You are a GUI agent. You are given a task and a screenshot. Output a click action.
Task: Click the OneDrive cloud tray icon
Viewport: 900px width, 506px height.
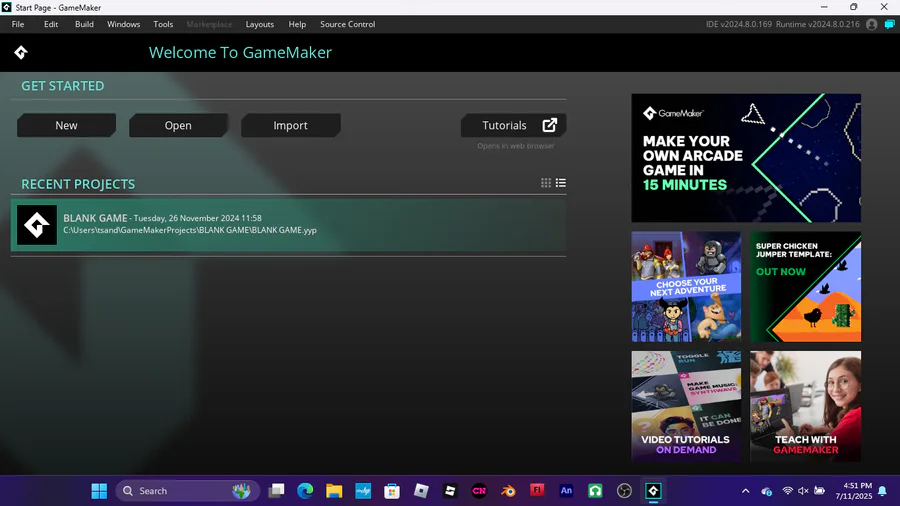766,491
